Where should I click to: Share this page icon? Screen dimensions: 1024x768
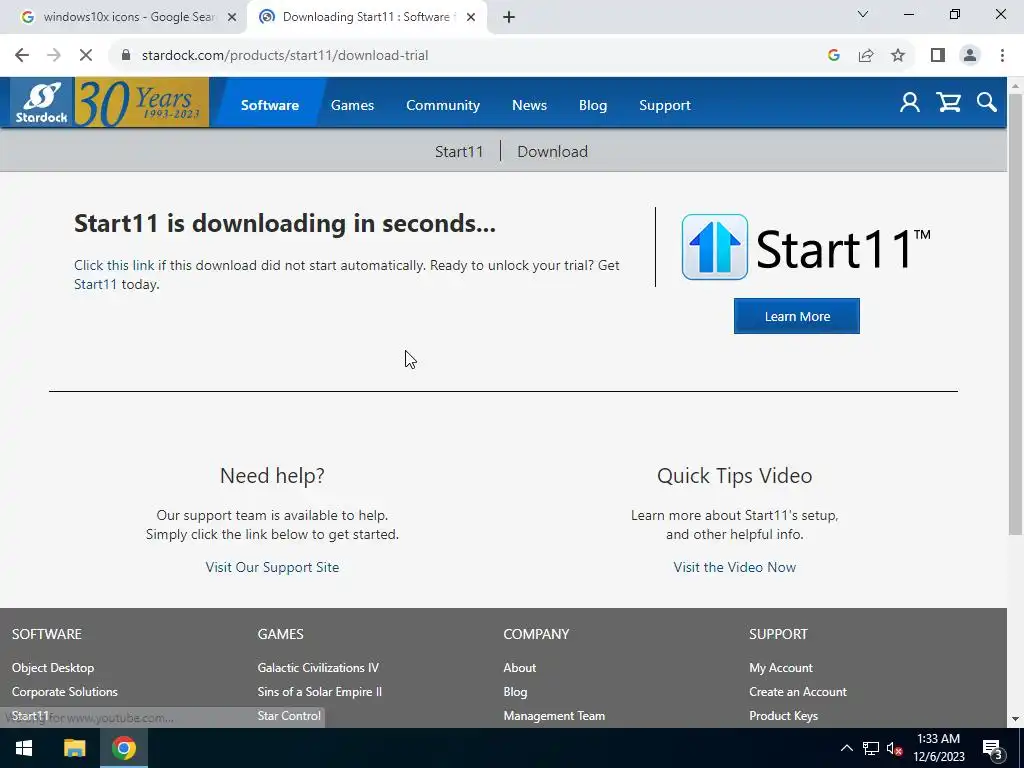click(866, 56)
